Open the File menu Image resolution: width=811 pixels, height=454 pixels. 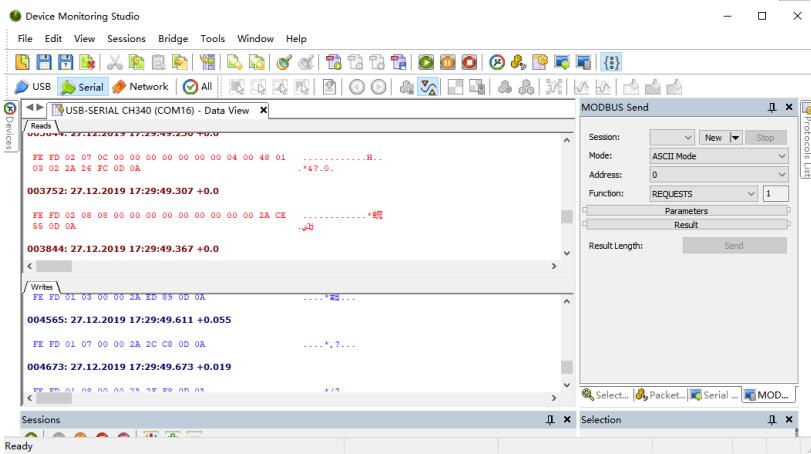(x=25, y=39)
